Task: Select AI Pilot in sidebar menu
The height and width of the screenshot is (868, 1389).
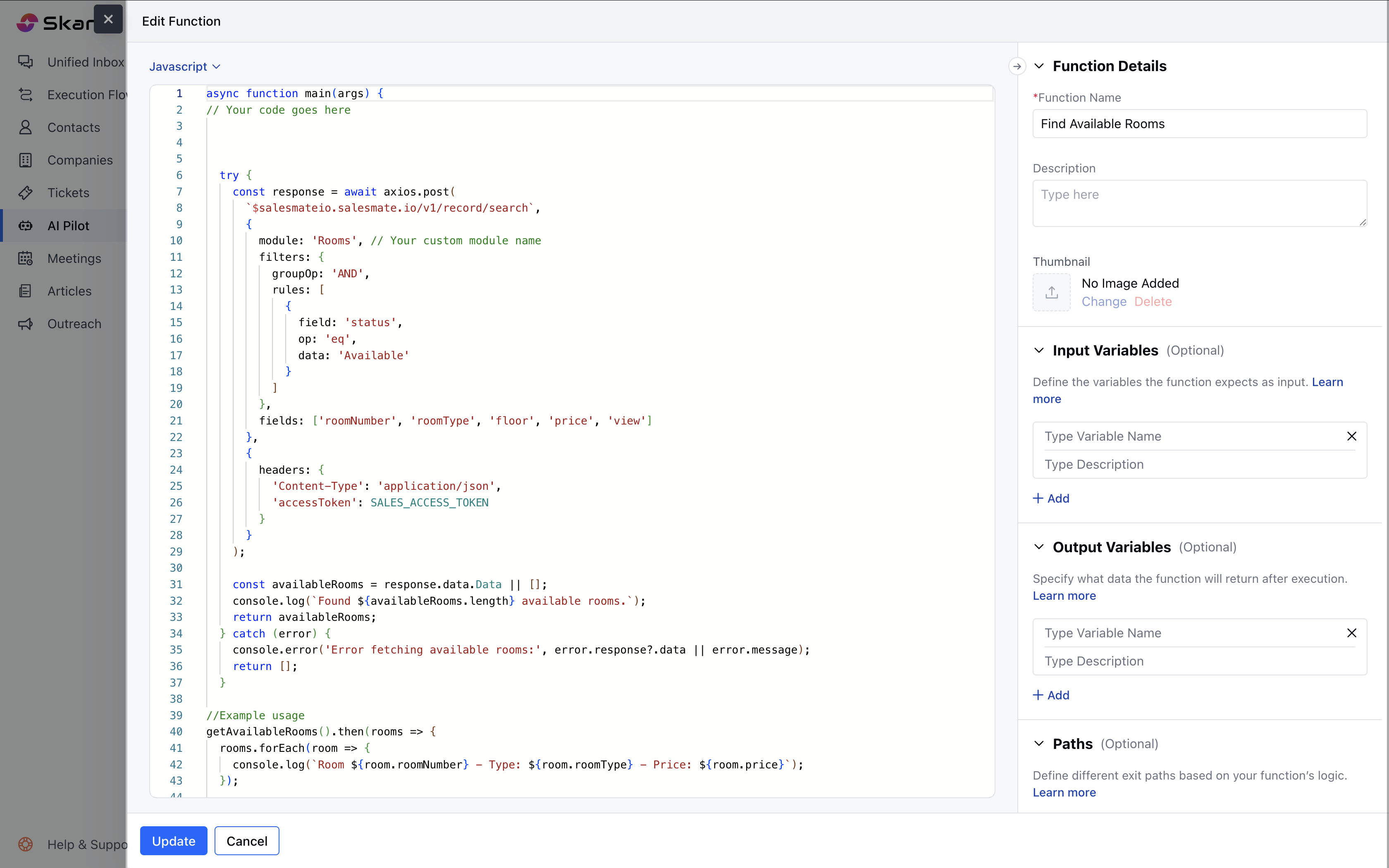Action: point(68,225)
